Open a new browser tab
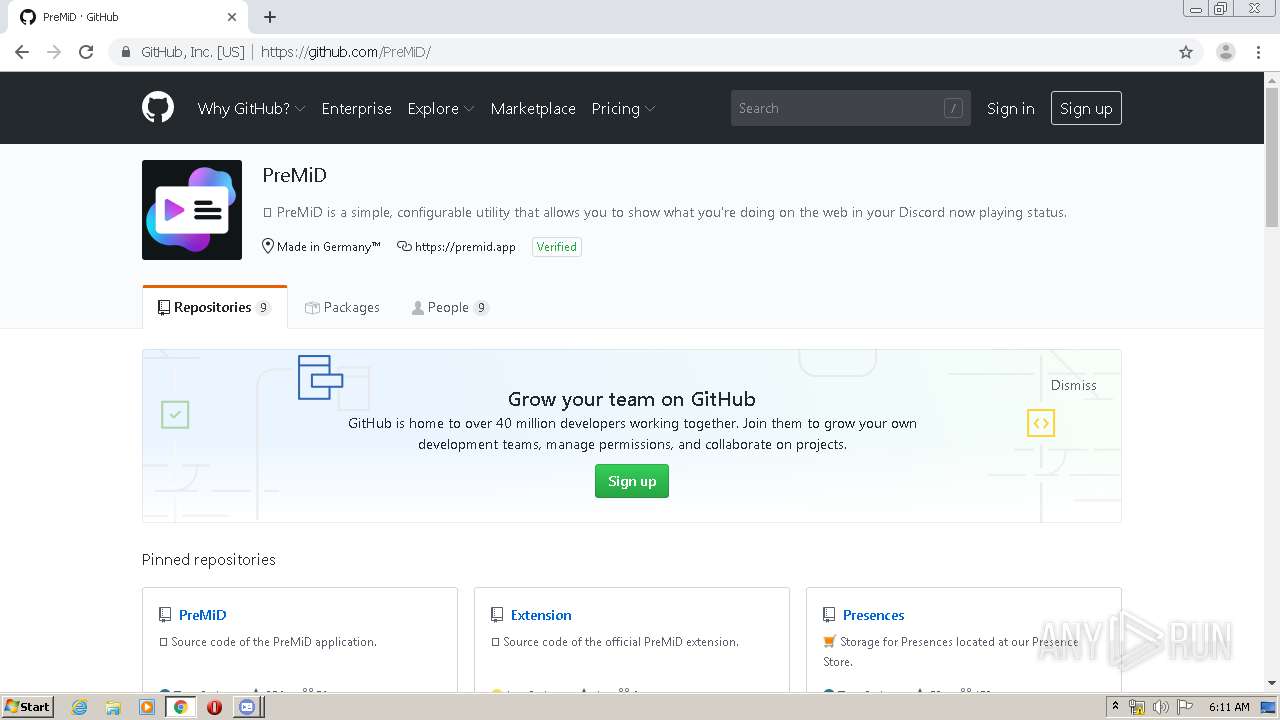1280x720 pixels. [270, 17]
